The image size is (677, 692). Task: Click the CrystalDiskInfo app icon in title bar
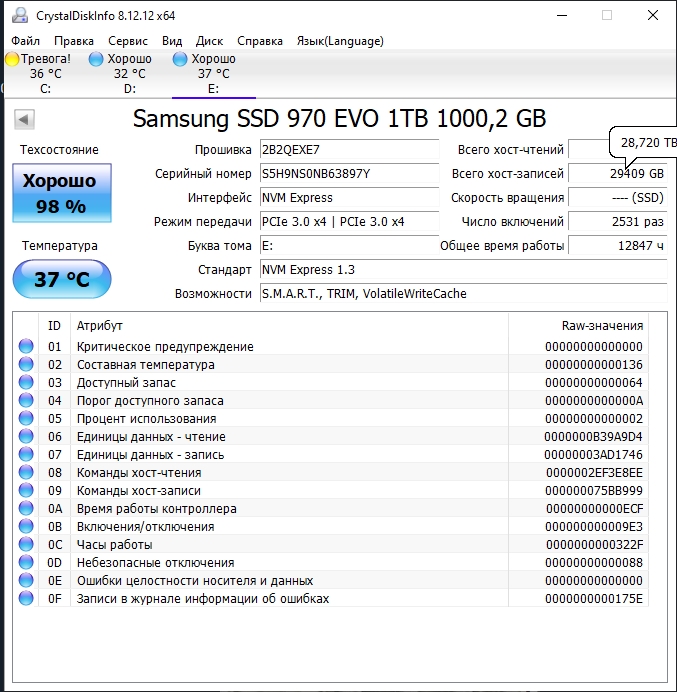pos(19,15)
